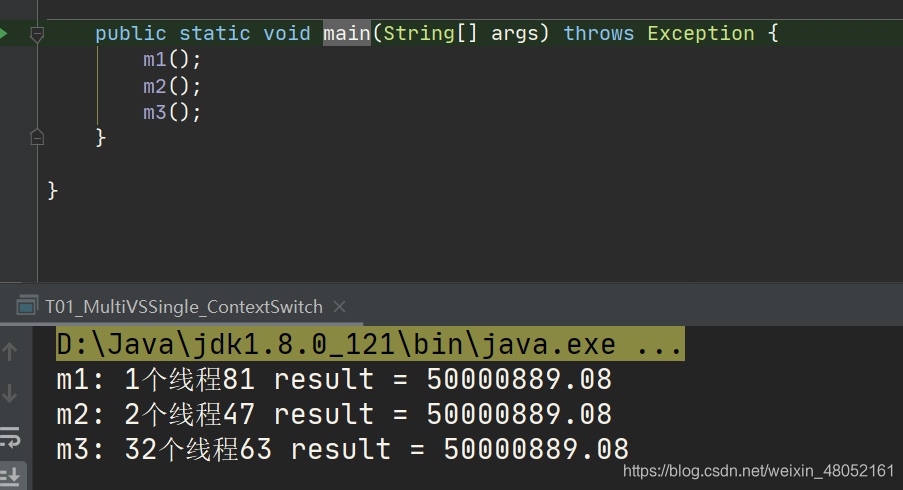Click the class closing brace in editor
Screen dimensions: 903x490
(x=52, y=190)
